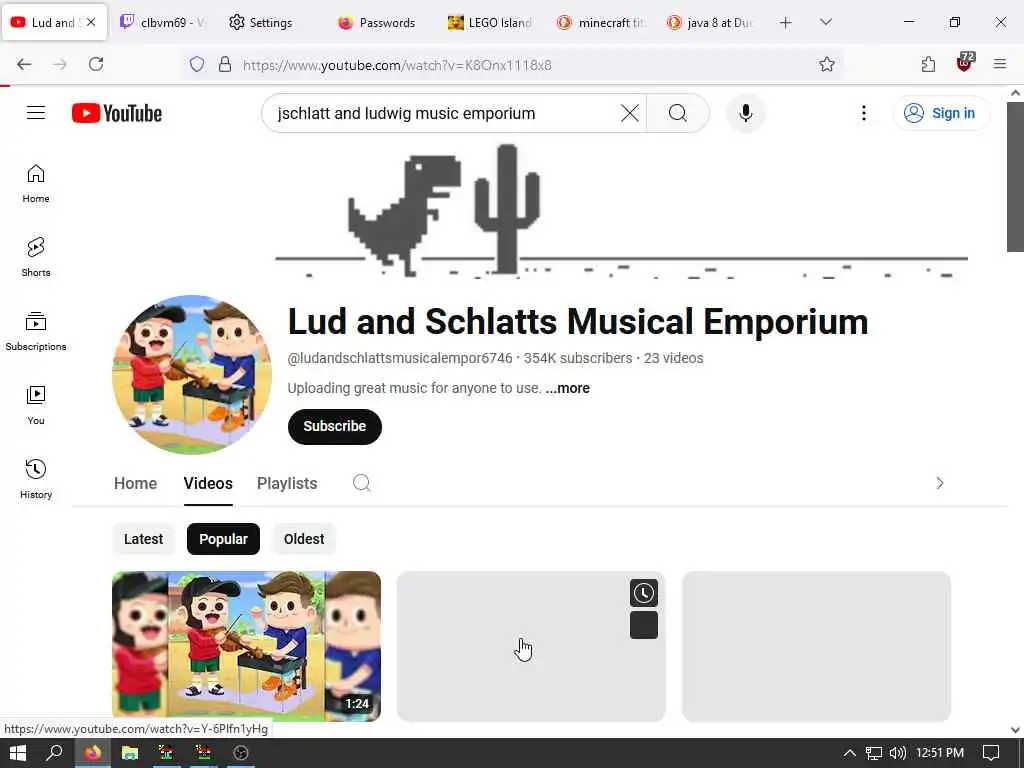The image size is (1024, 768).
Task: Switch to the java 8 DuckDuckGo tab
Action: (x=709, y=22)
